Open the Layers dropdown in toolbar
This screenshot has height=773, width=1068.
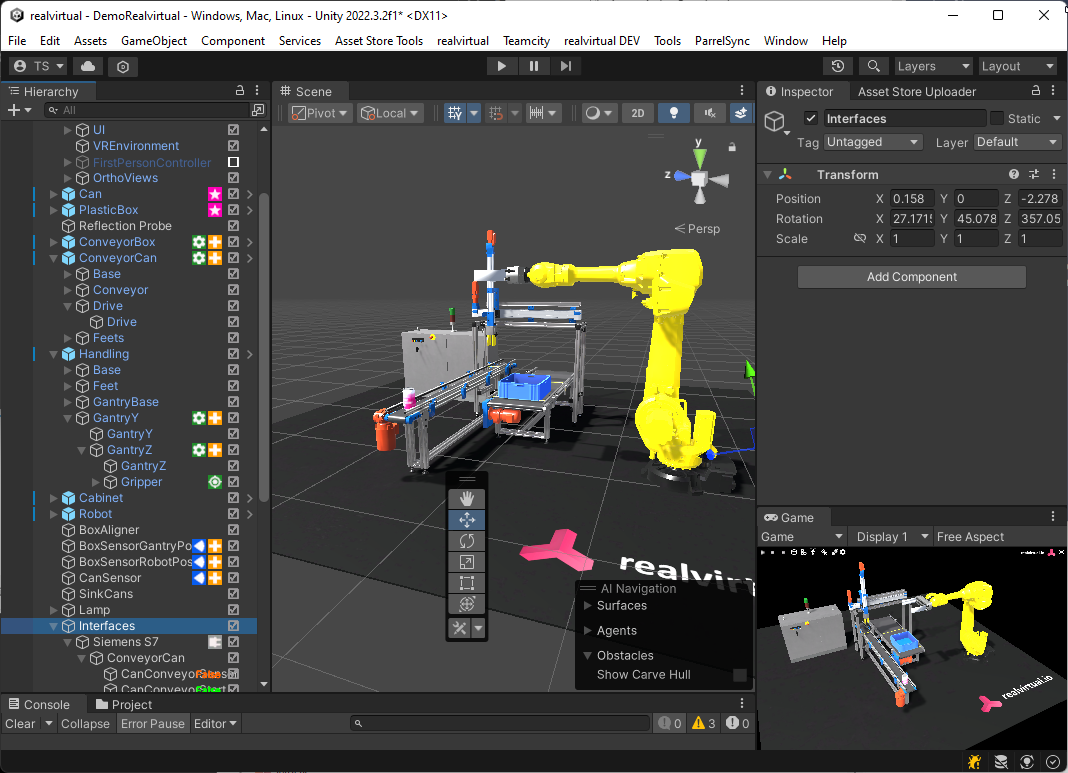point(933,66)
